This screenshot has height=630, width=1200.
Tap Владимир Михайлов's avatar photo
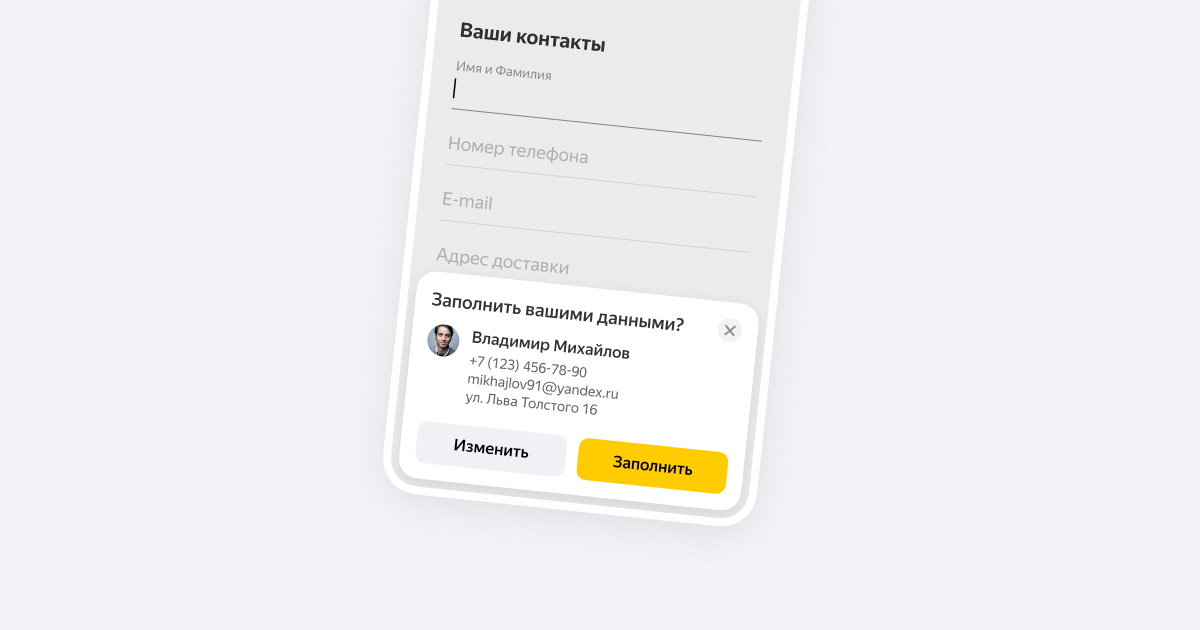pos(443,341)
